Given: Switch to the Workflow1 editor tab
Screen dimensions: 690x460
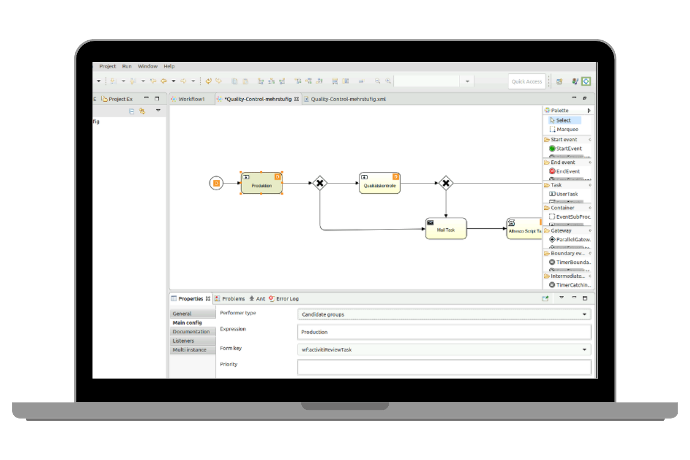Looking at the screenshot, I should (191, 100).
